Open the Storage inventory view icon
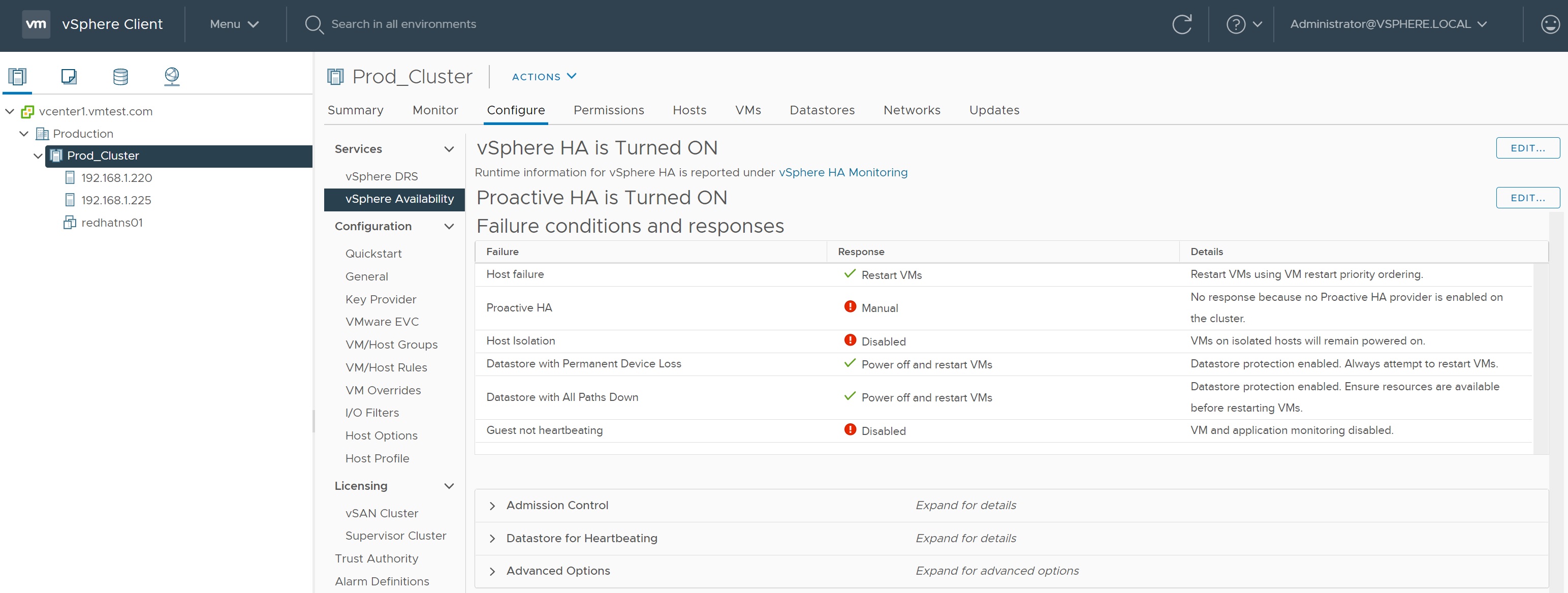1568x593 pixels. (x=120, y=77)
